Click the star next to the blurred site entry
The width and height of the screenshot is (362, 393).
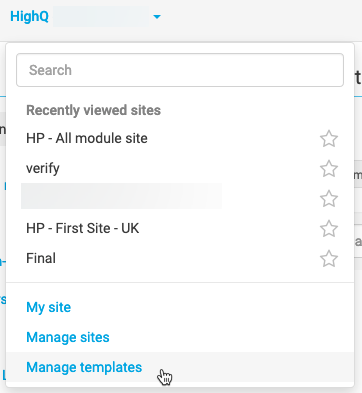pyautogui.click(x=329, y=198)
